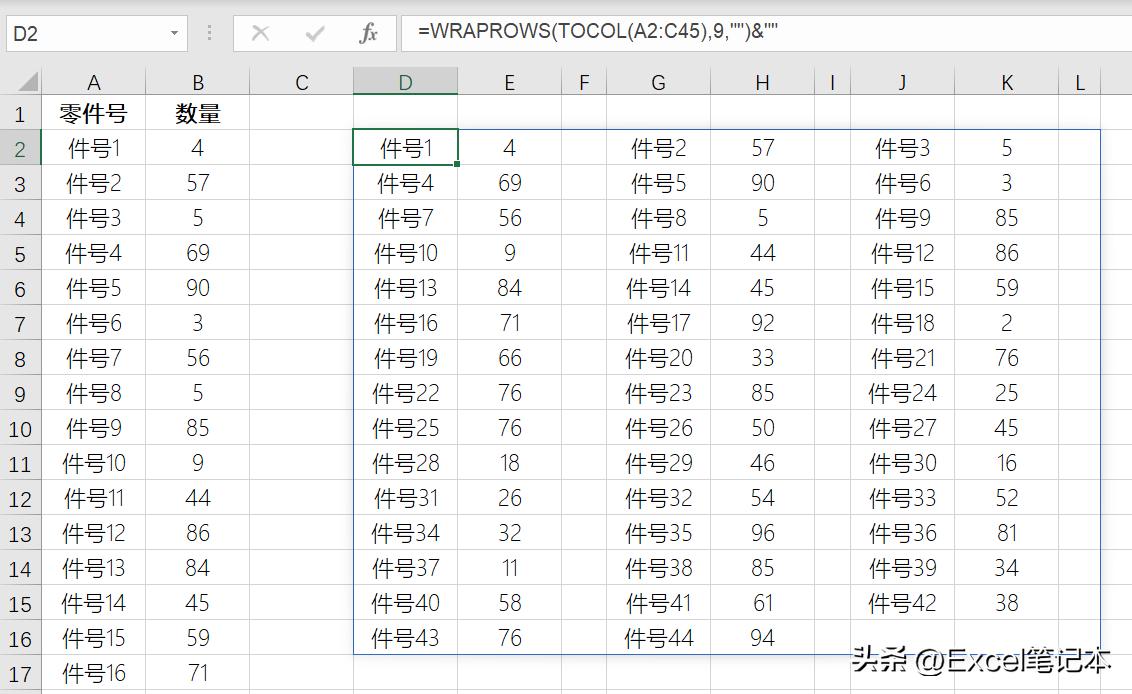Select column A header
This screenshot has width=1132, height=694.
click(94, 81)
